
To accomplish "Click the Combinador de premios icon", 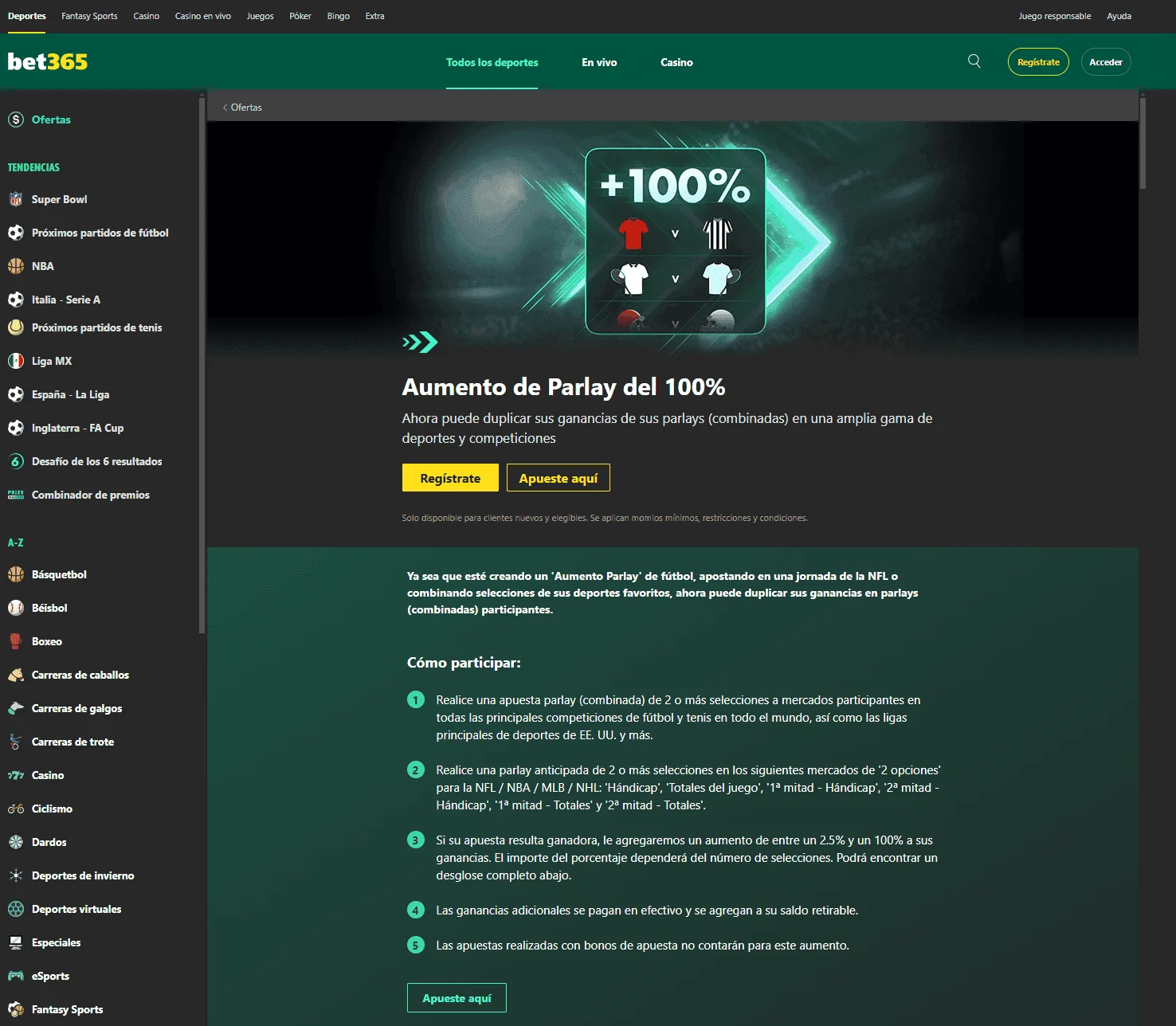I will [16, 495].
